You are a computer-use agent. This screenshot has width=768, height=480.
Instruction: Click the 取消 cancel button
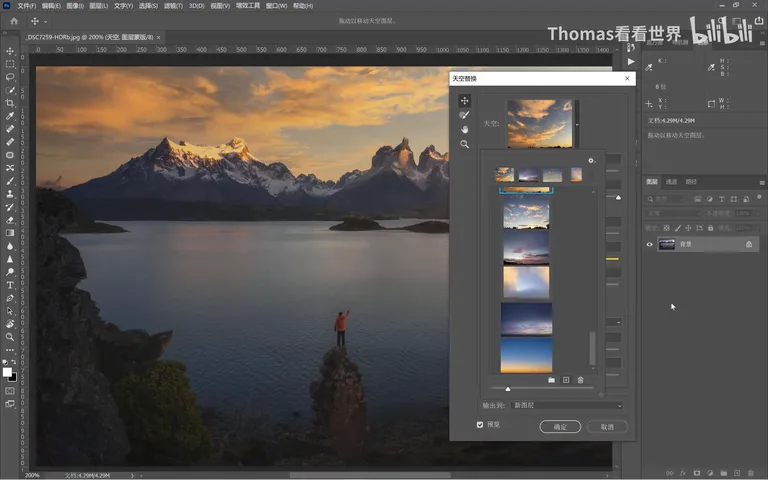(x=607, y=427)
